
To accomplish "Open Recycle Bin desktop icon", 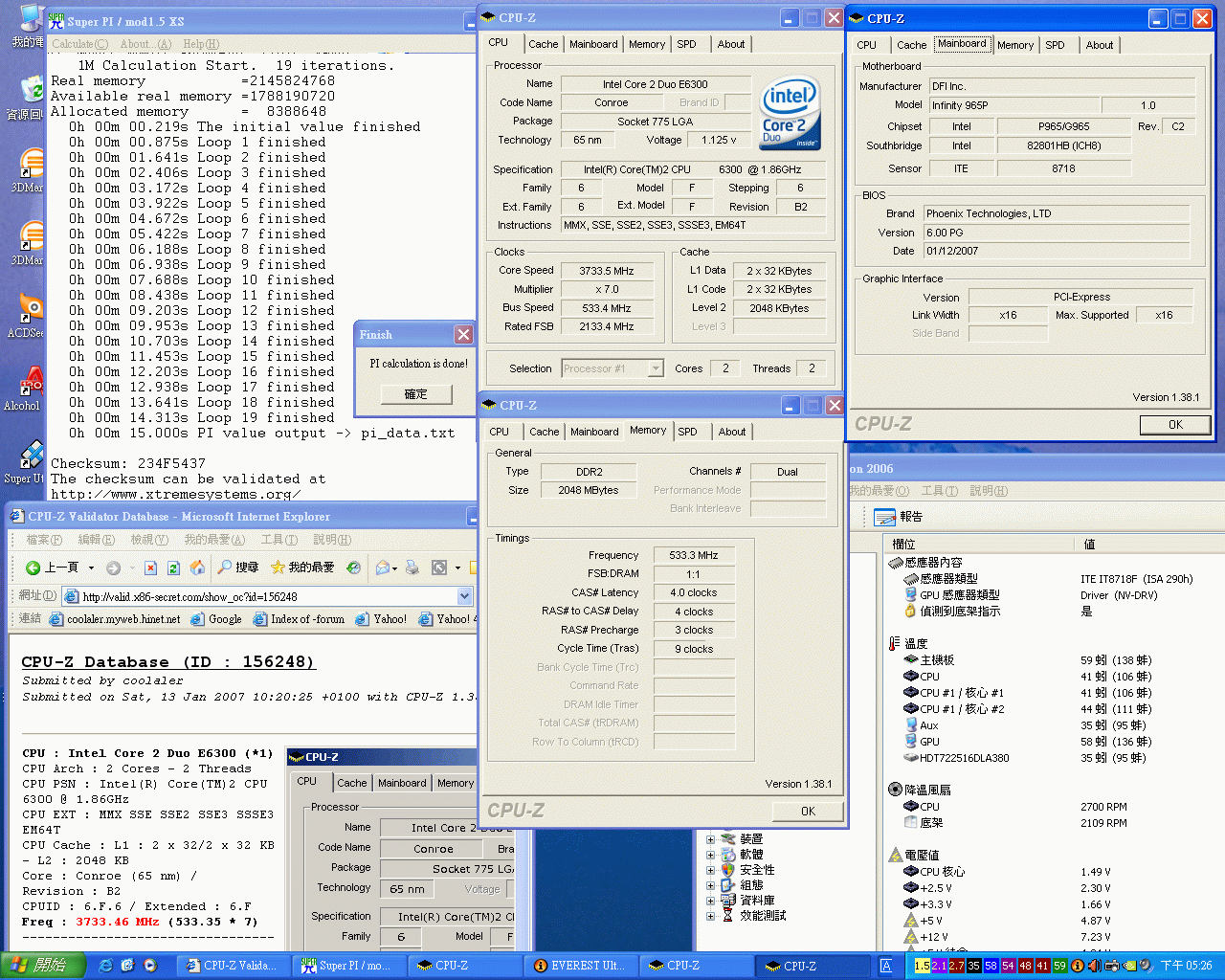I will [x=31, y=90].
